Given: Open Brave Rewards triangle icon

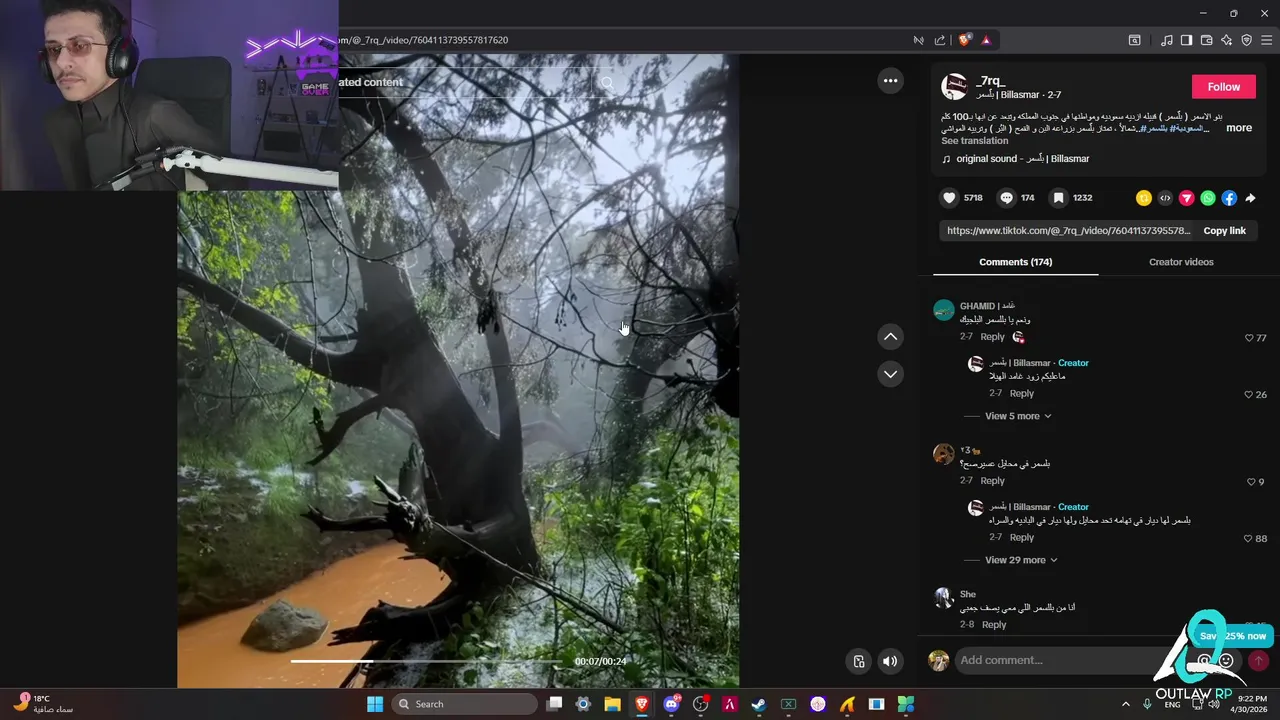Looking at the screenshot, I should tap(986, 40).
